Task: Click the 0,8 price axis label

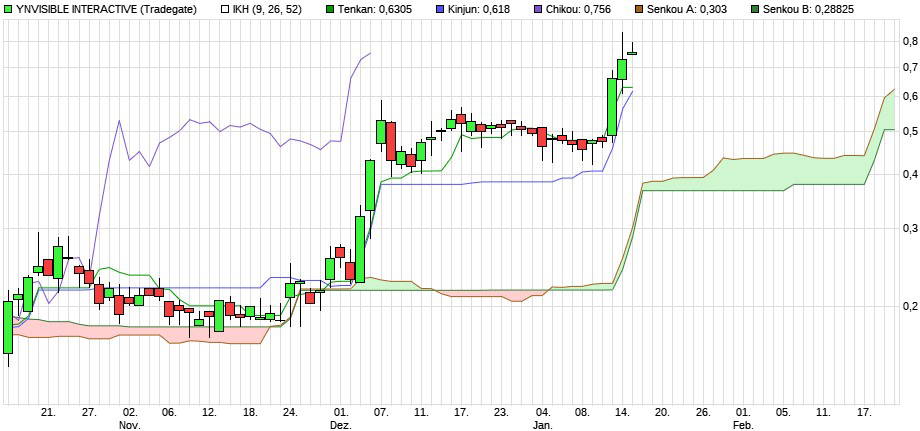Action: tap(910, 41)
